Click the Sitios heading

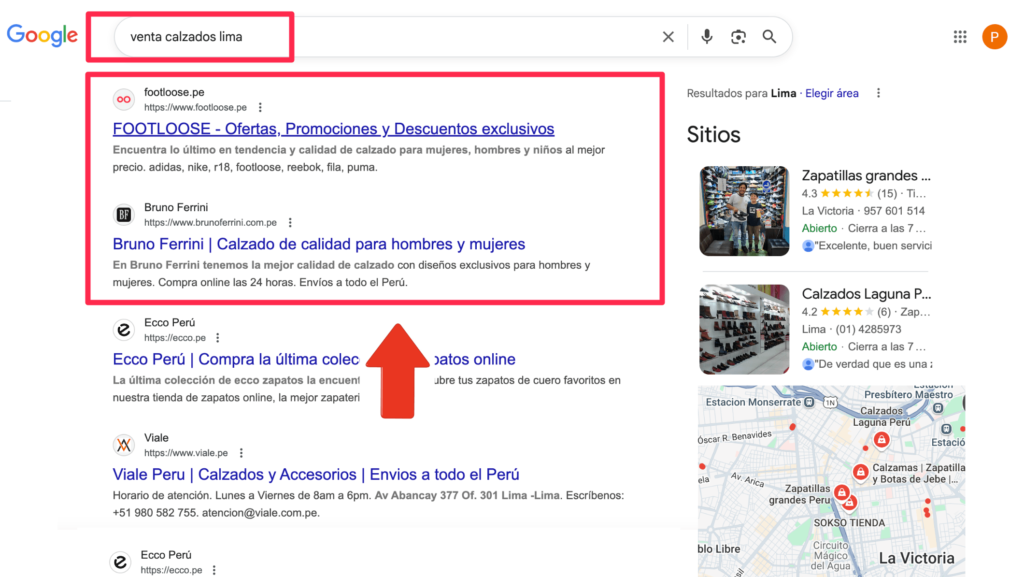[713, 134]
